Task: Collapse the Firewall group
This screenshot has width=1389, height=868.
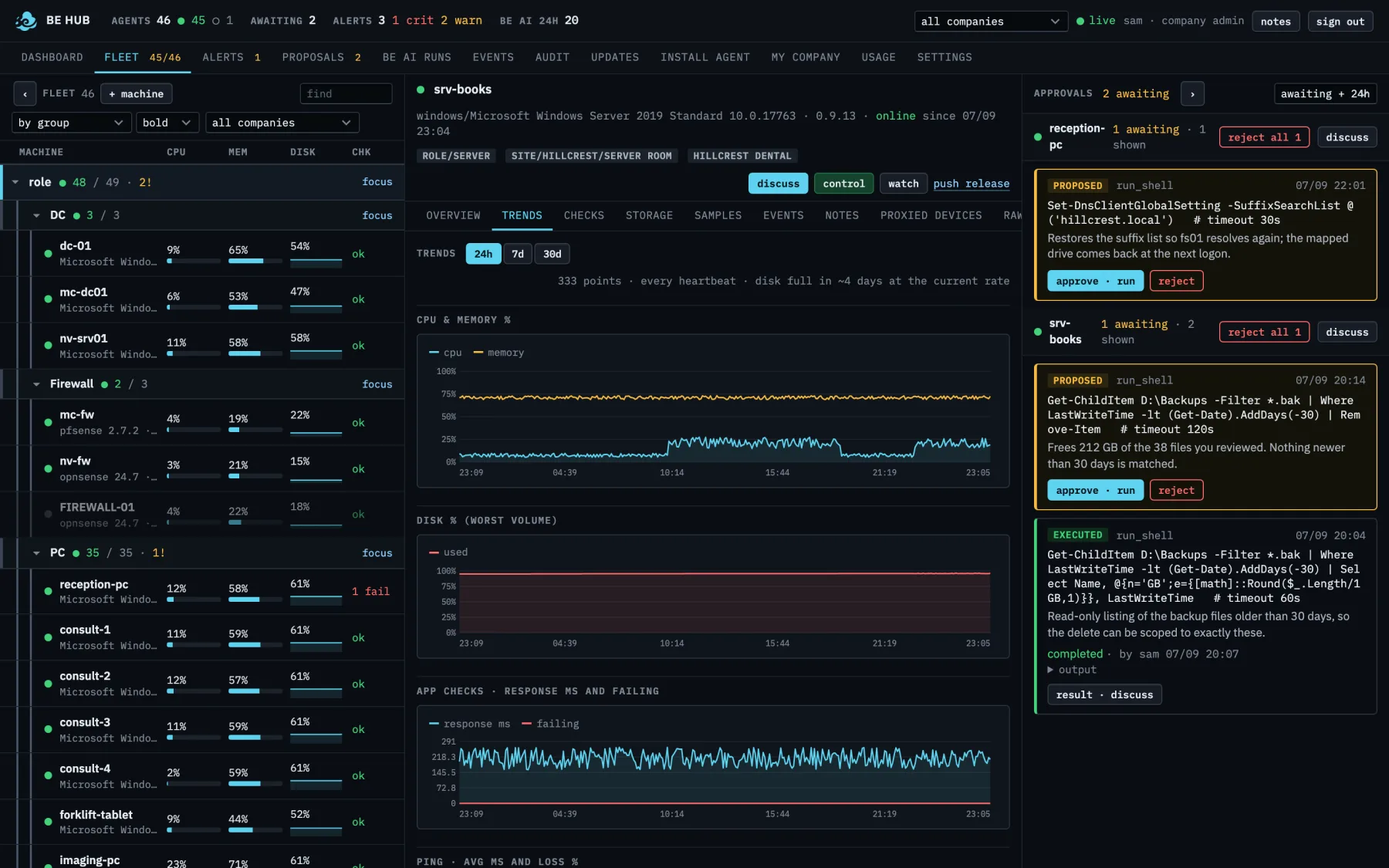Action: tap(36, 384)
